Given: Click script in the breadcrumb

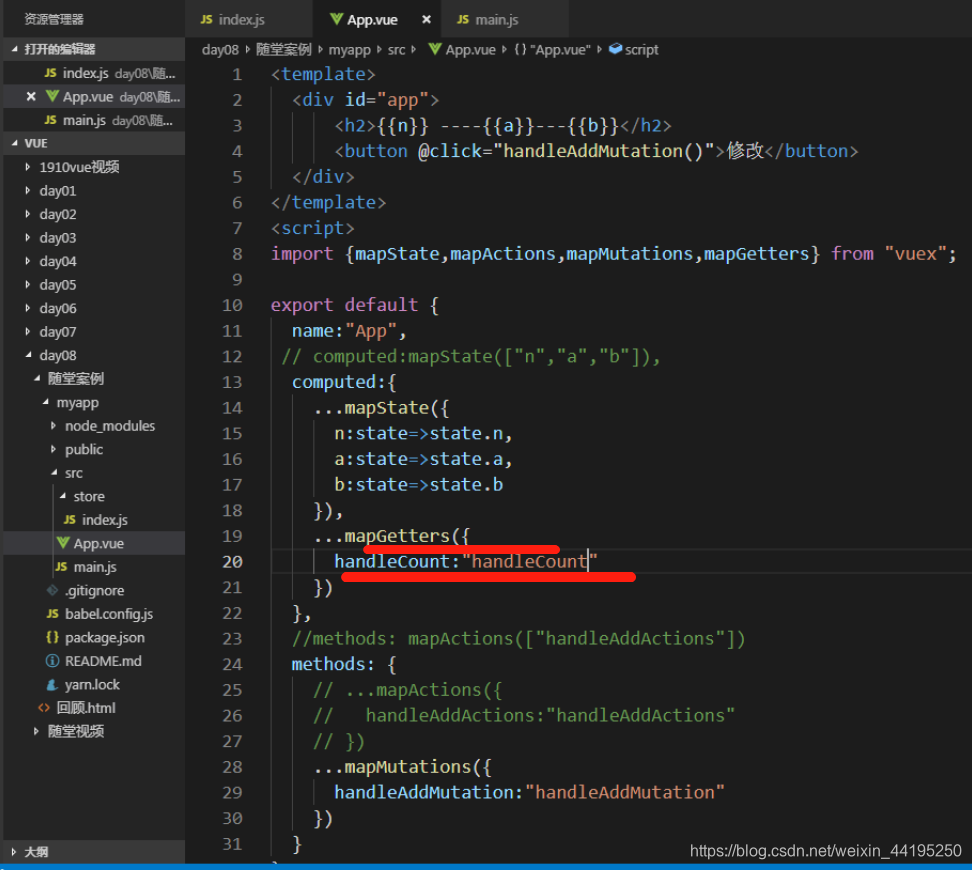Looking at the screenshot, I should click(x=641, y=50).
